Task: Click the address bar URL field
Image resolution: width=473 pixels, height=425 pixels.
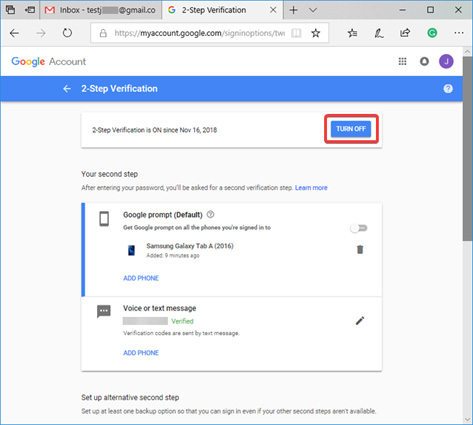Action: (199, 33)
